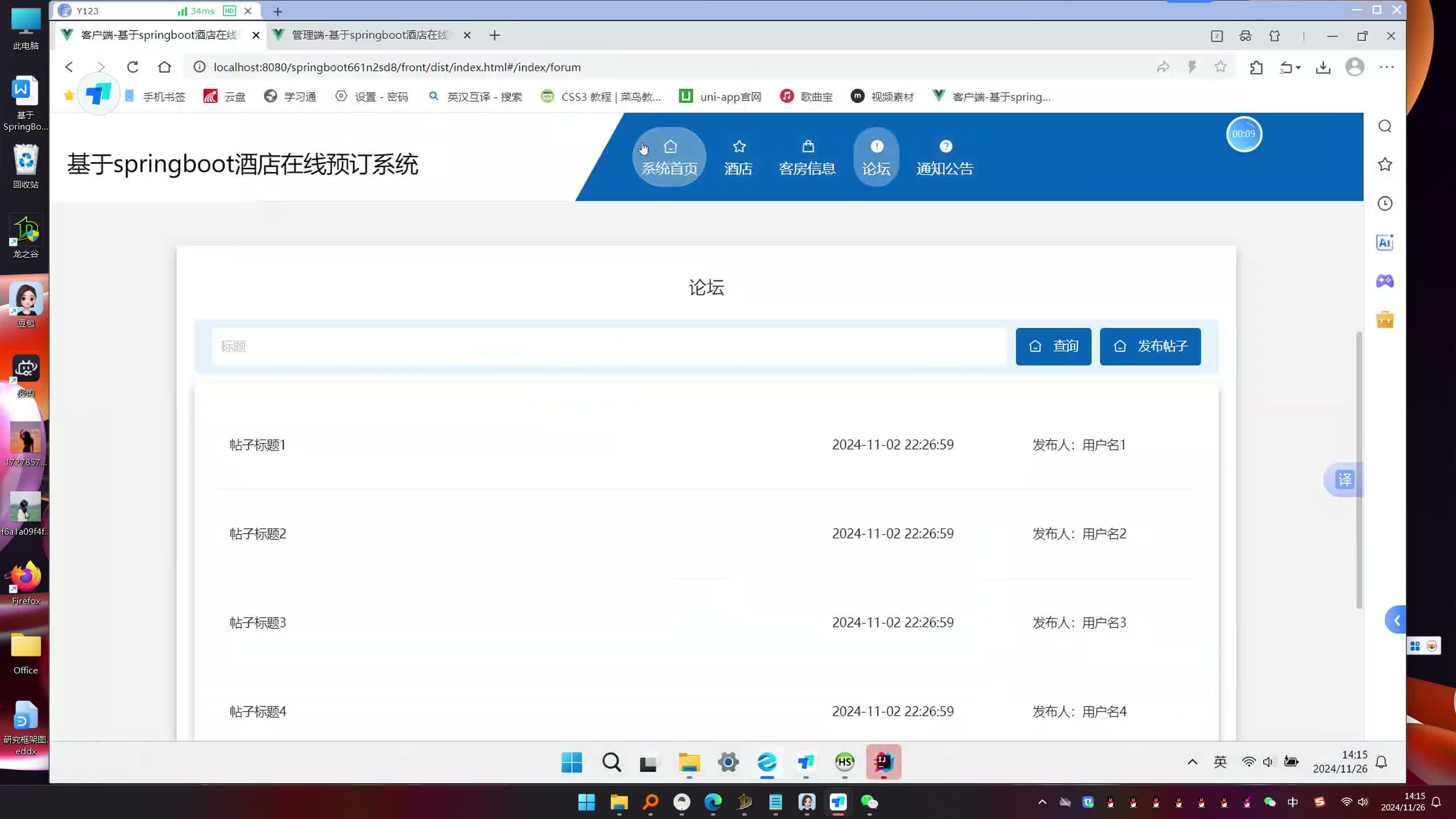Open the 客房信息 navigation item

807,158
